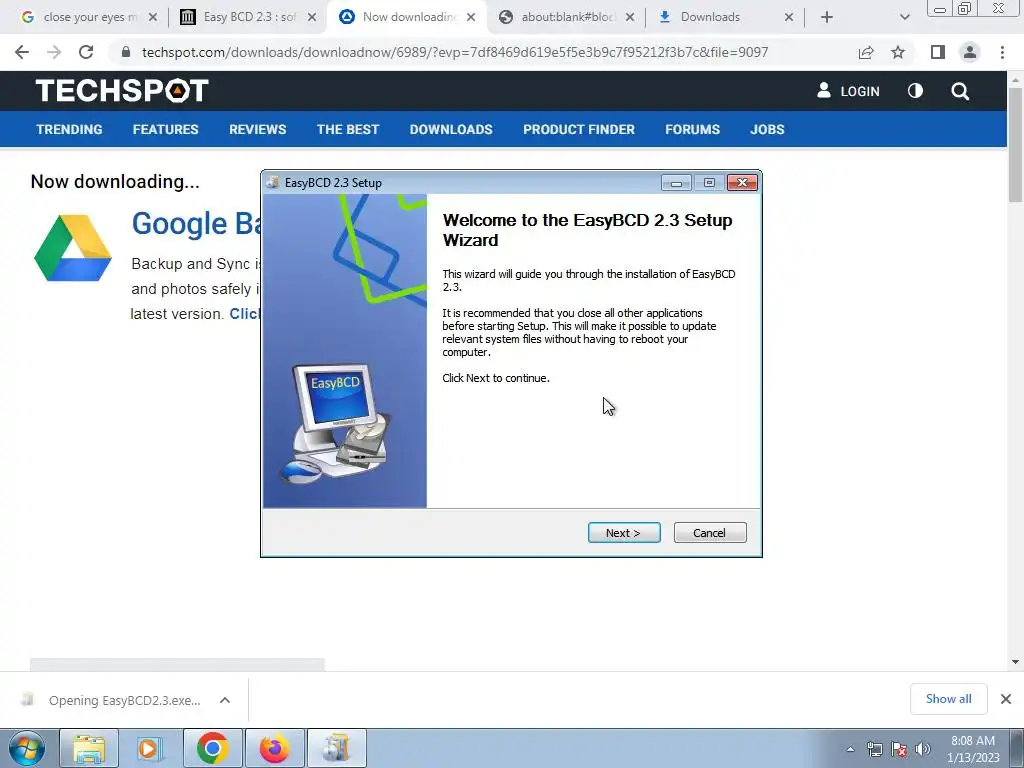Open TechSpot search icon

[960, 91]
